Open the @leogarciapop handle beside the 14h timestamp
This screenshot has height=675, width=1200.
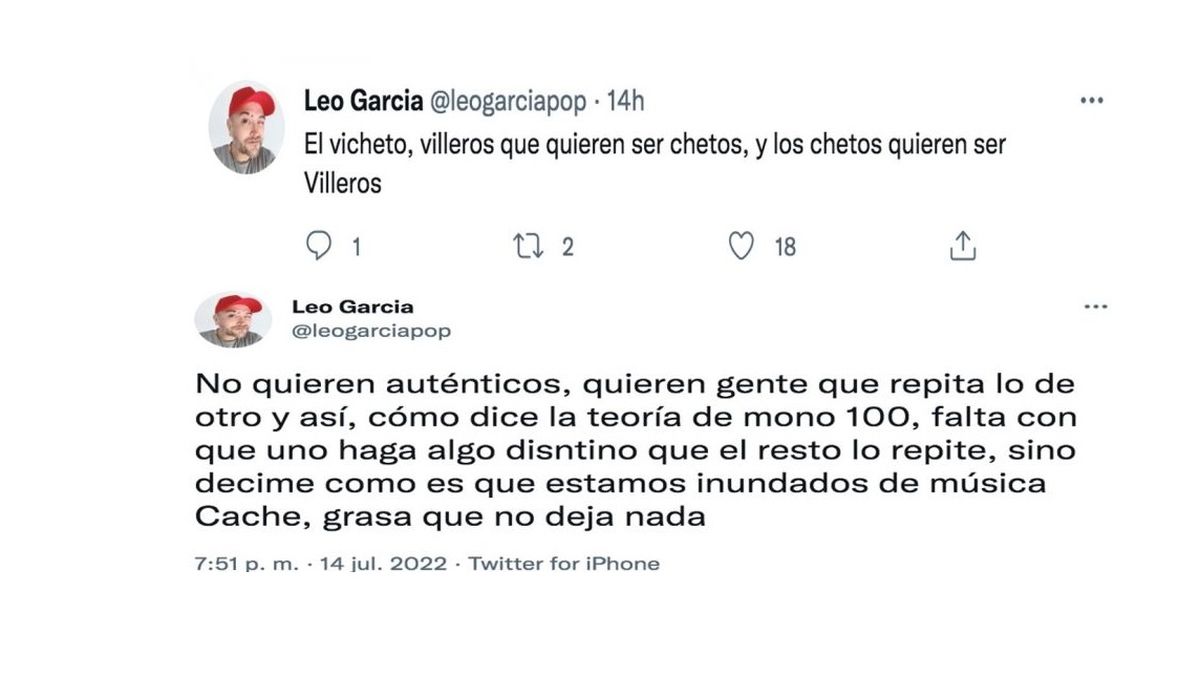pyautogui.click(x=508, y=102)
